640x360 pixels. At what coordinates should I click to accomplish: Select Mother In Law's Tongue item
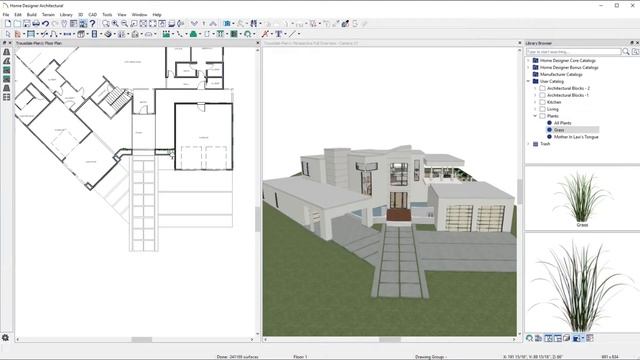pyautogui.click(x=576, y=137)
